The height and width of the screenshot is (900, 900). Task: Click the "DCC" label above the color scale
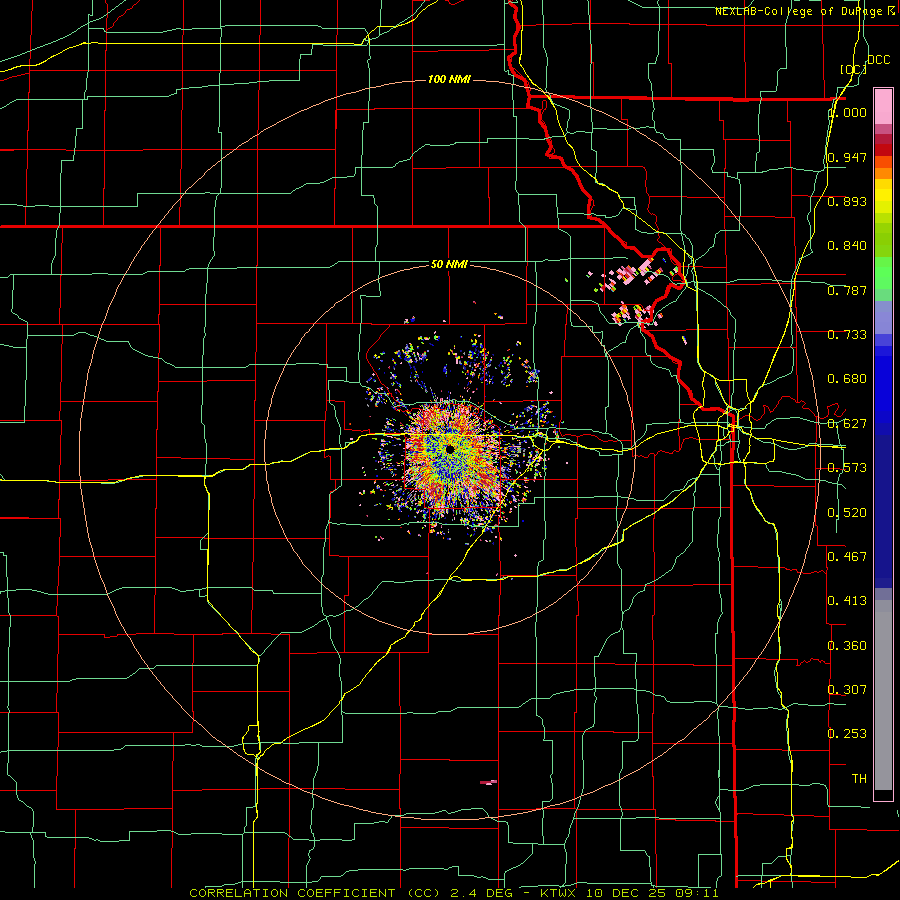click(879, 60)
